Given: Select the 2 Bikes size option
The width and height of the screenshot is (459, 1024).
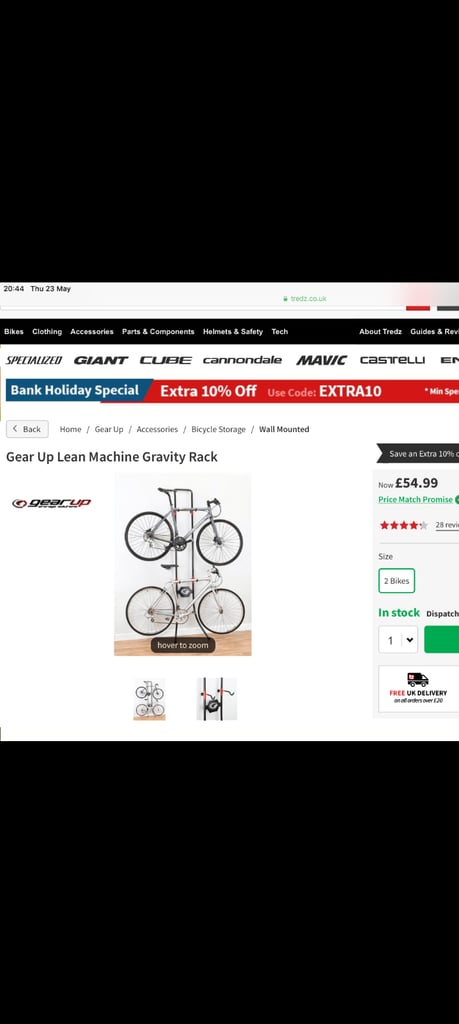Looking at the screenshot, I should click(396, 581).
